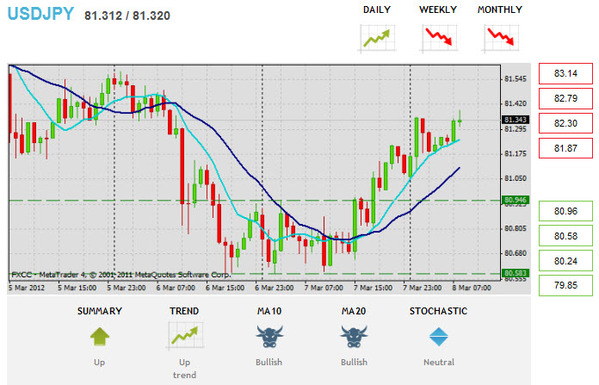Screen dimensions: 599x385
Task: Click the MA20 bull head icon
Action: [354, 336]
